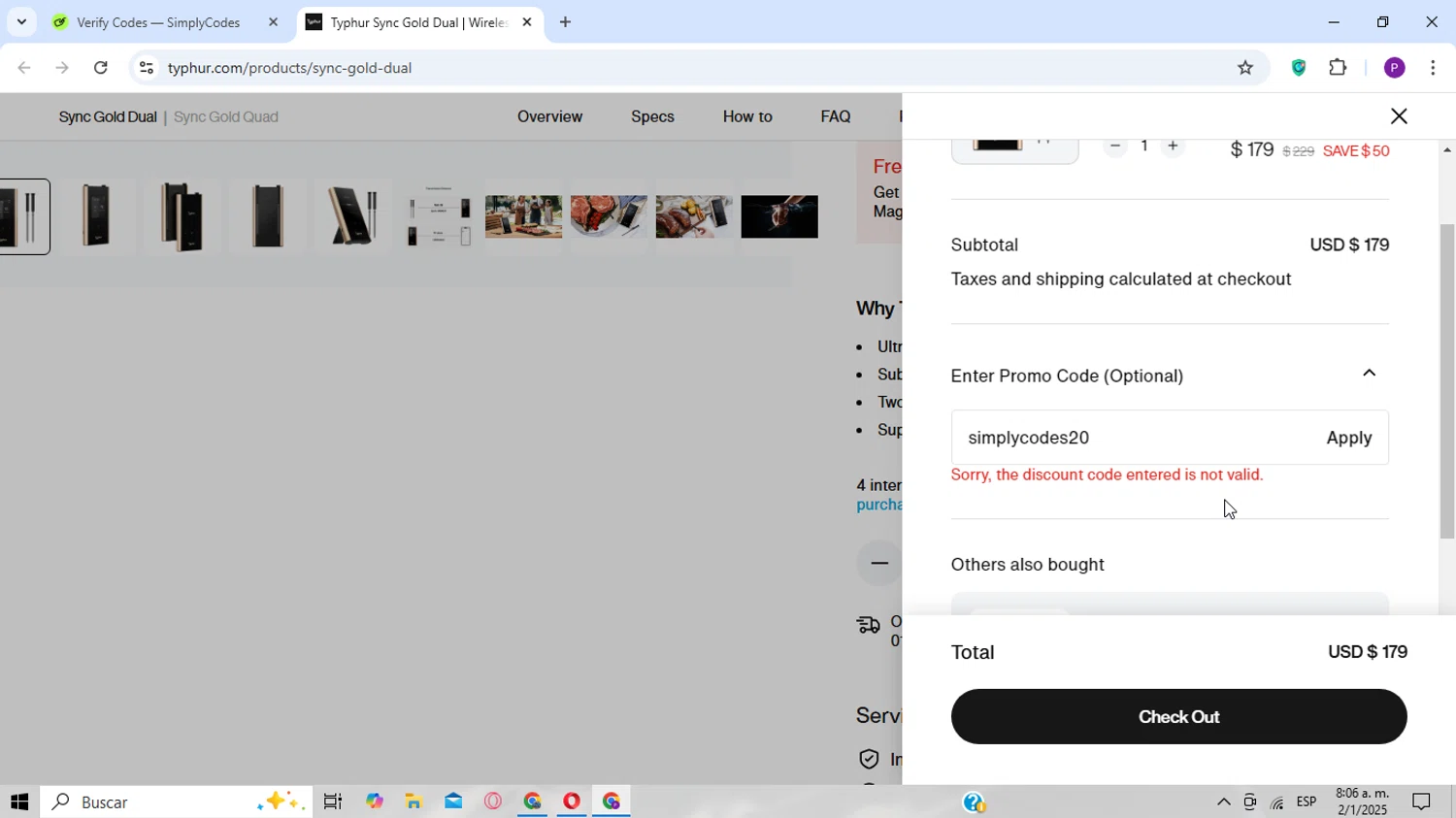
Task: Open Opera GX browser from taskbar
Action: click(493, 802)
